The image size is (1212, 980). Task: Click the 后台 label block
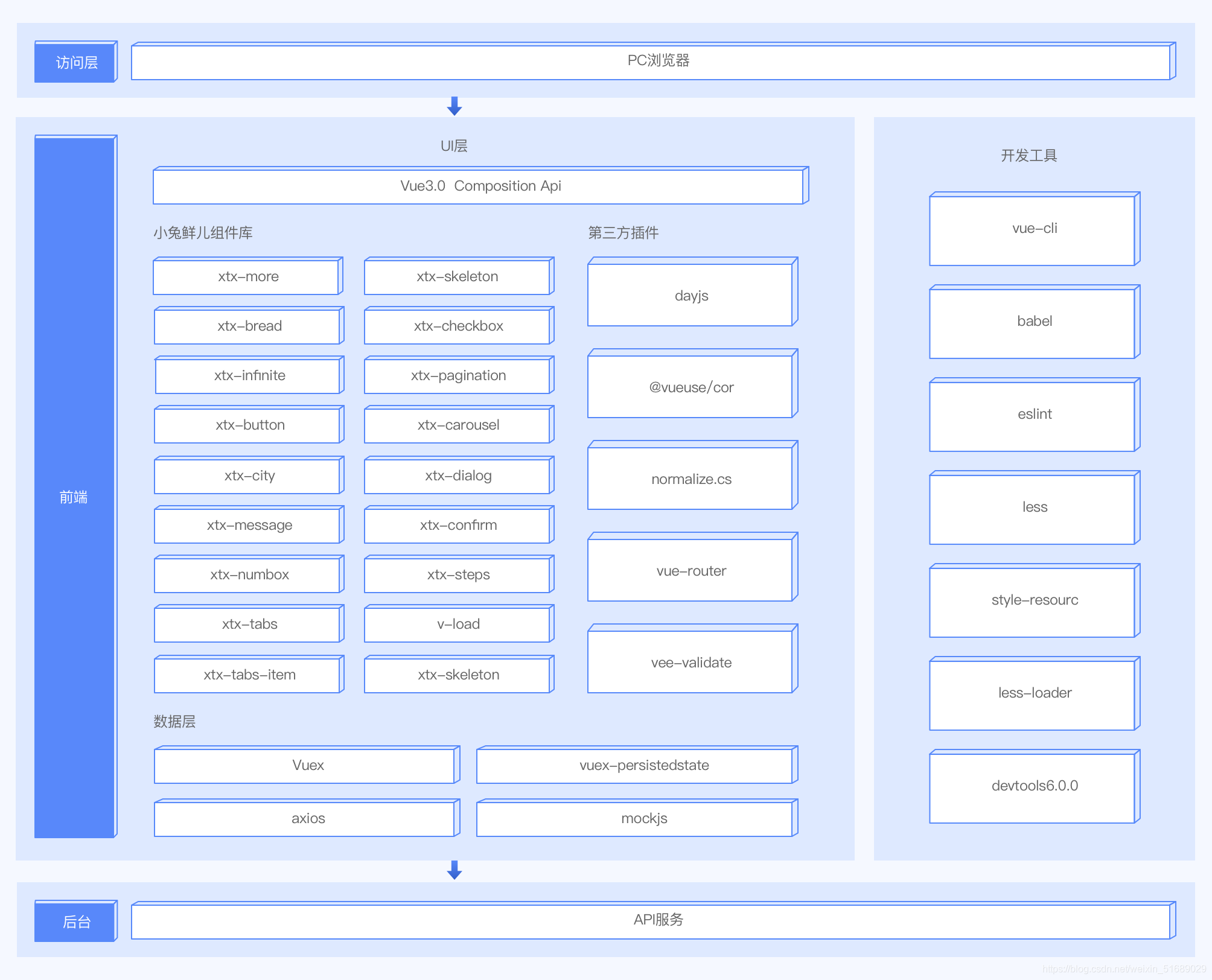click(75, 921)
